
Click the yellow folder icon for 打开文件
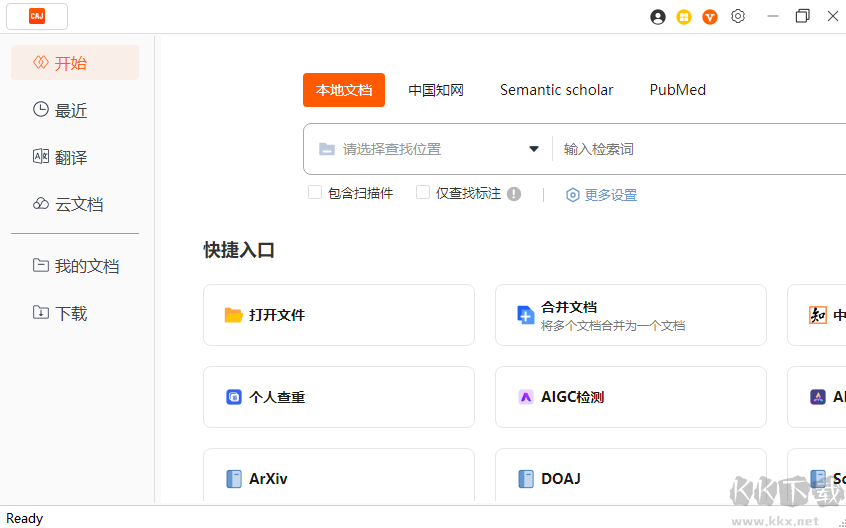coord(234,314)
